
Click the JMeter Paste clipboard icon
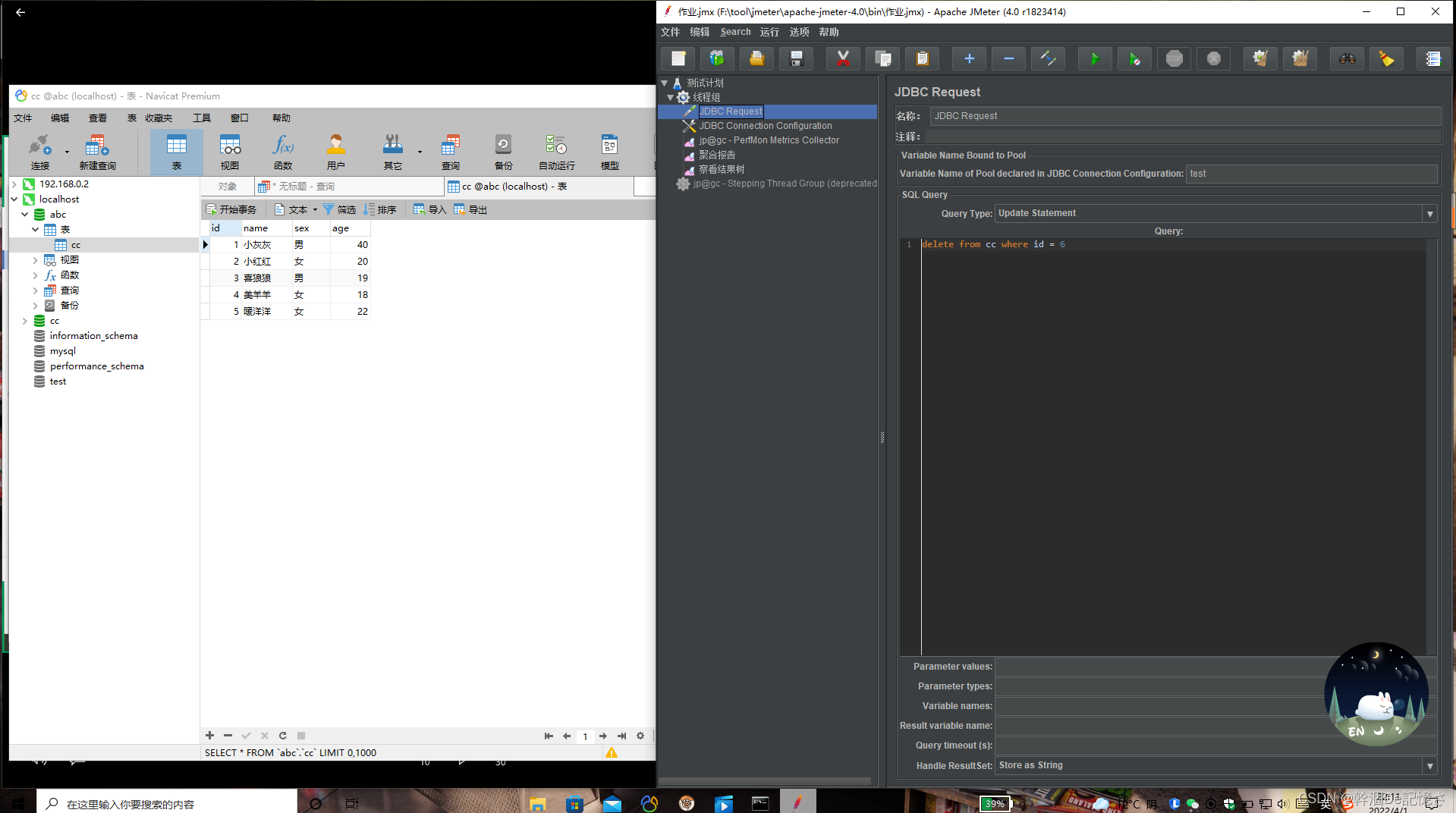(922, 58)
